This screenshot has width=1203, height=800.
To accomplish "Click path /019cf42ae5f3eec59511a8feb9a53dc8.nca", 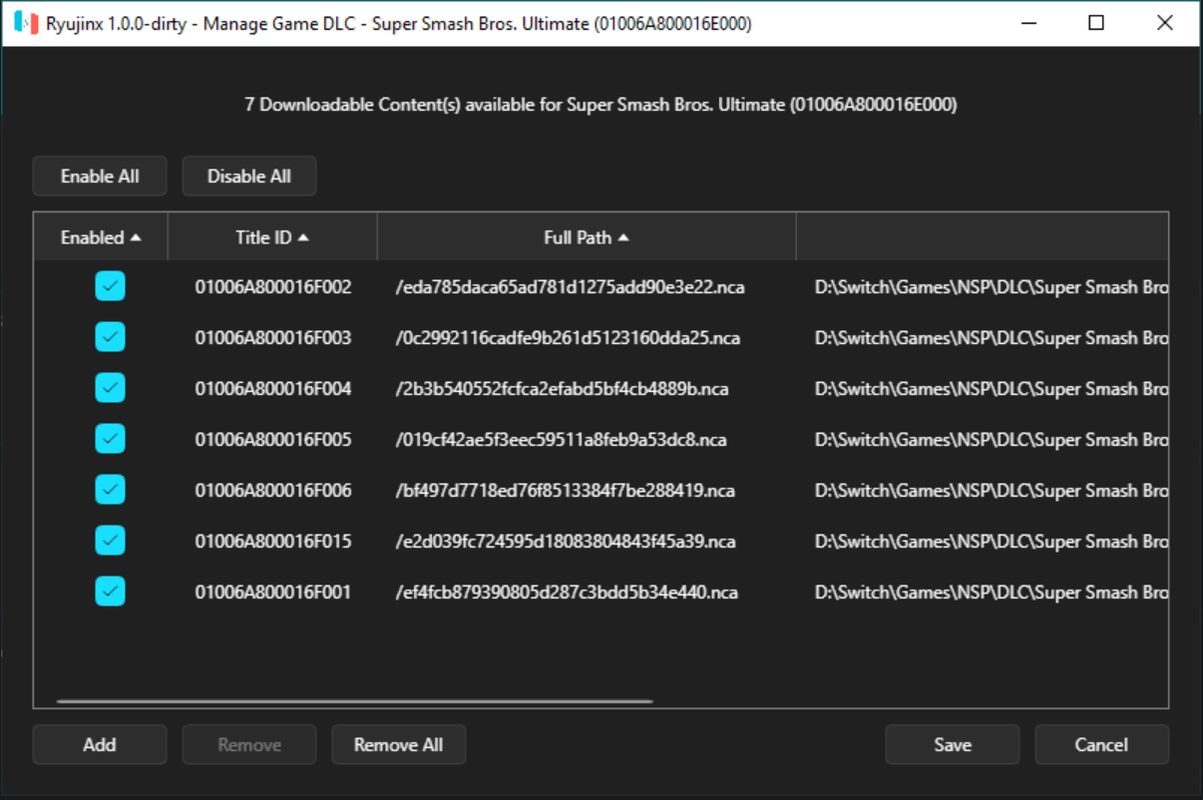I will [561, 440].
